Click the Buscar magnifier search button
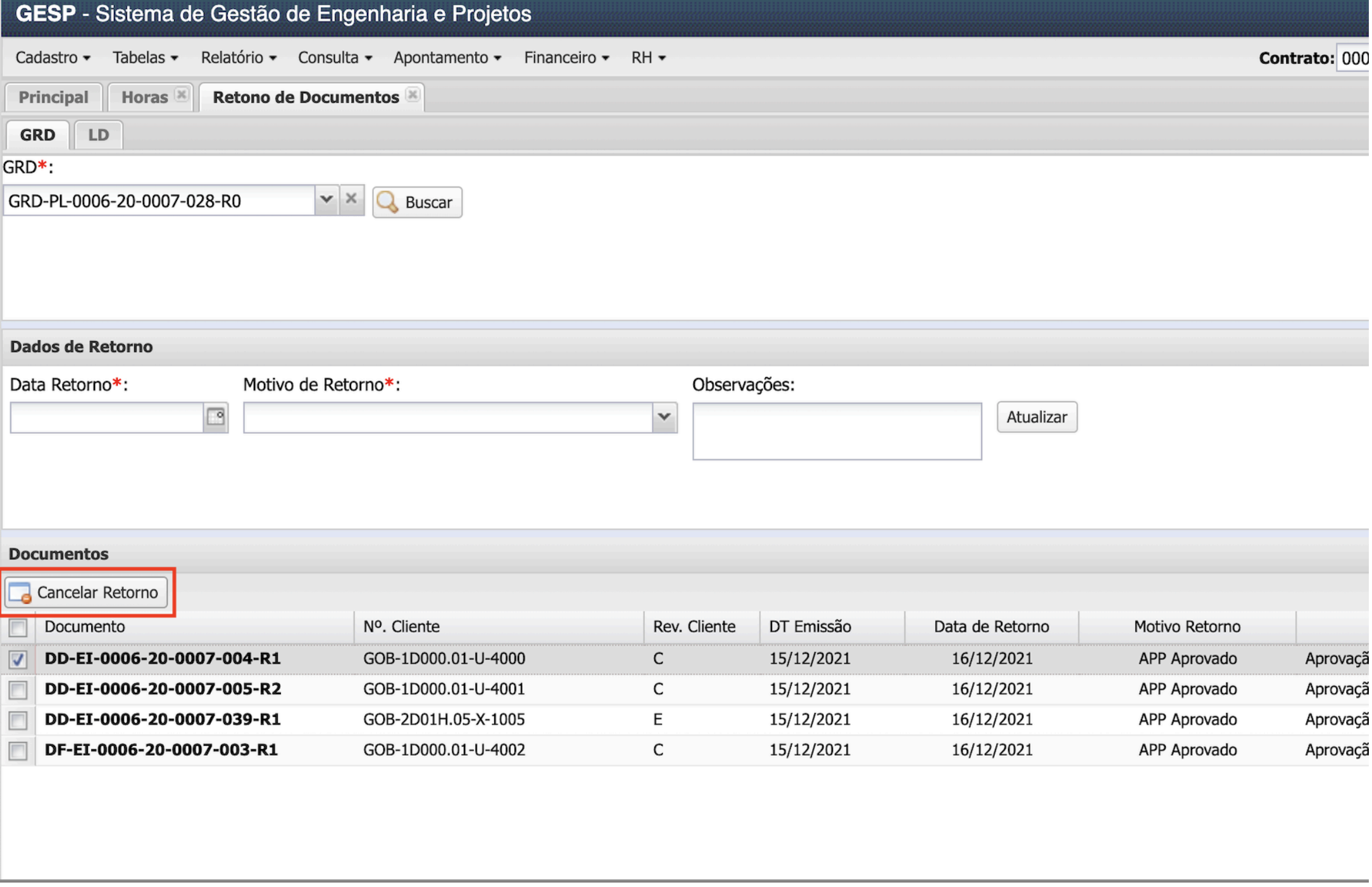The width and height of the screenshot is (1372, 887). pos(416,202)
